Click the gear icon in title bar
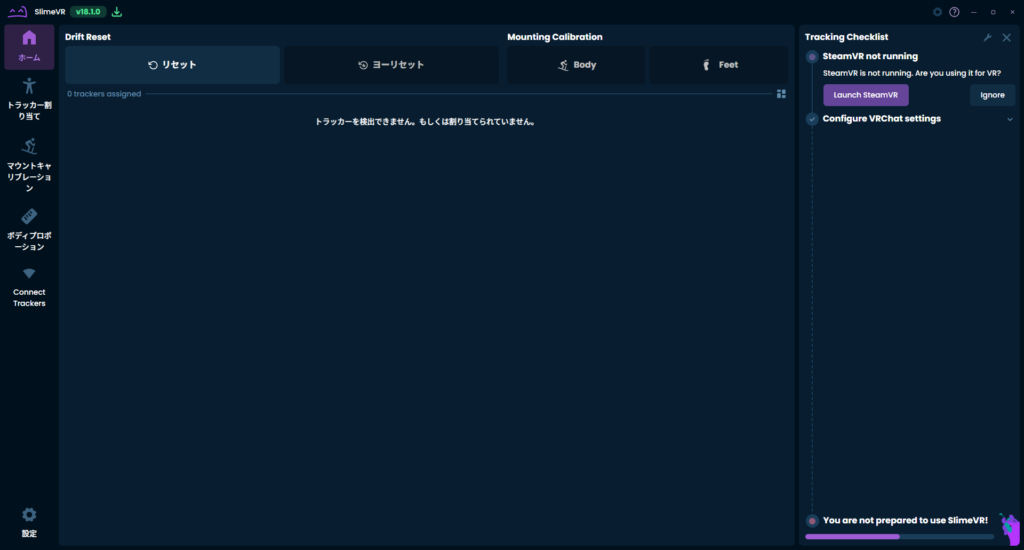The image size is (1024, 550). point(937,12)
